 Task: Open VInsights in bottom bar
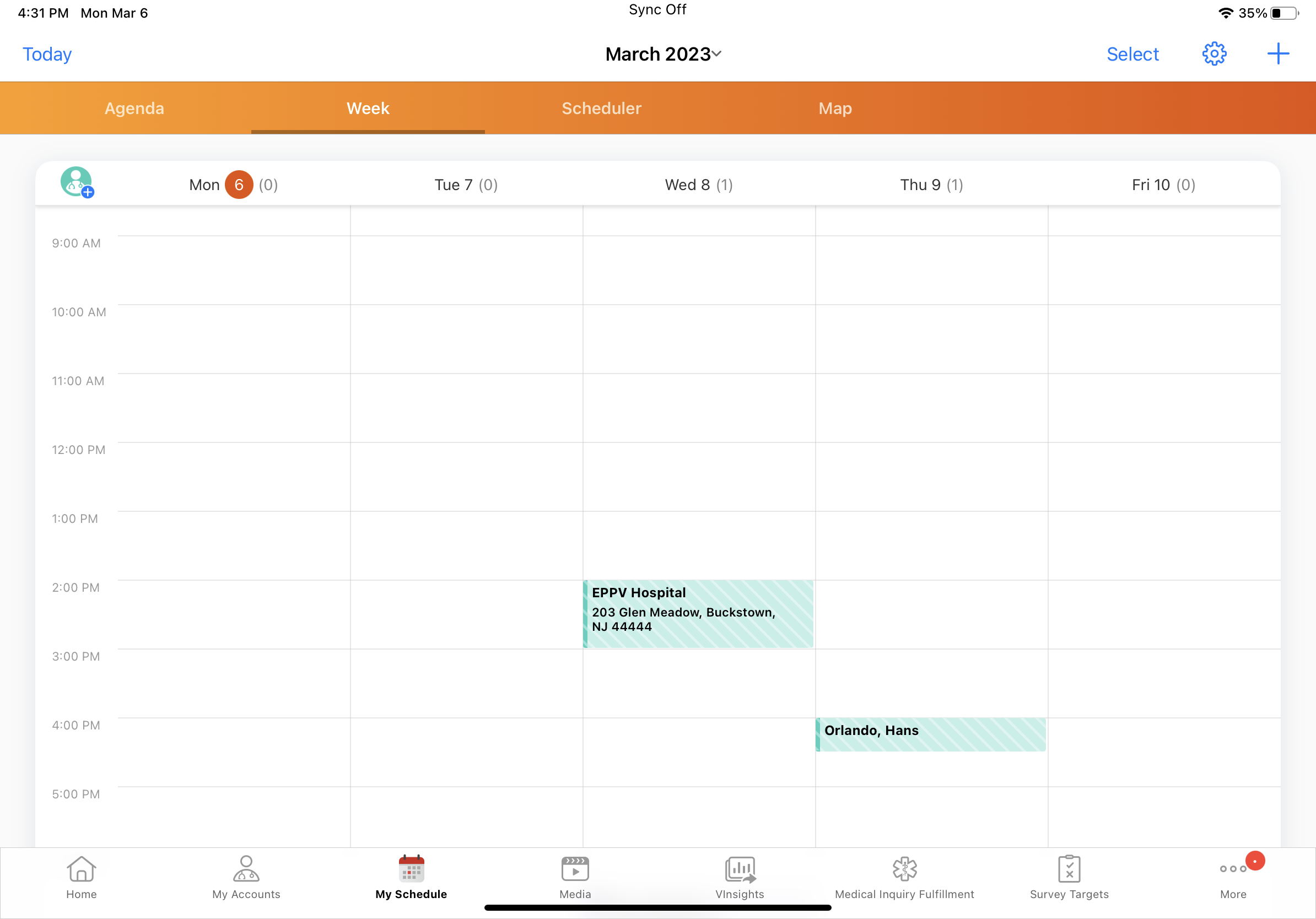(x=740, y=877)
